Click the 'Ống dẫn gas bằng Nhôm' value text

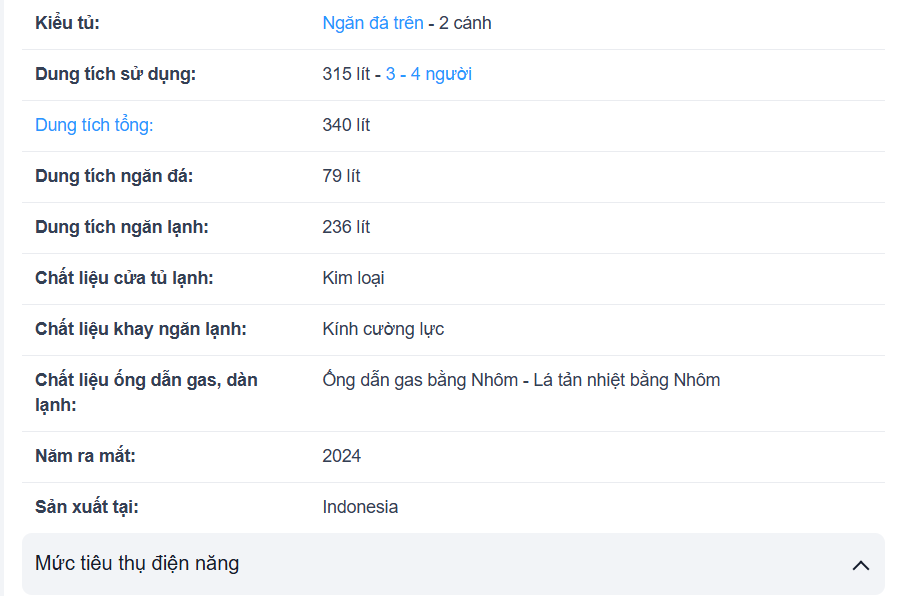click(x=420, y=380)
